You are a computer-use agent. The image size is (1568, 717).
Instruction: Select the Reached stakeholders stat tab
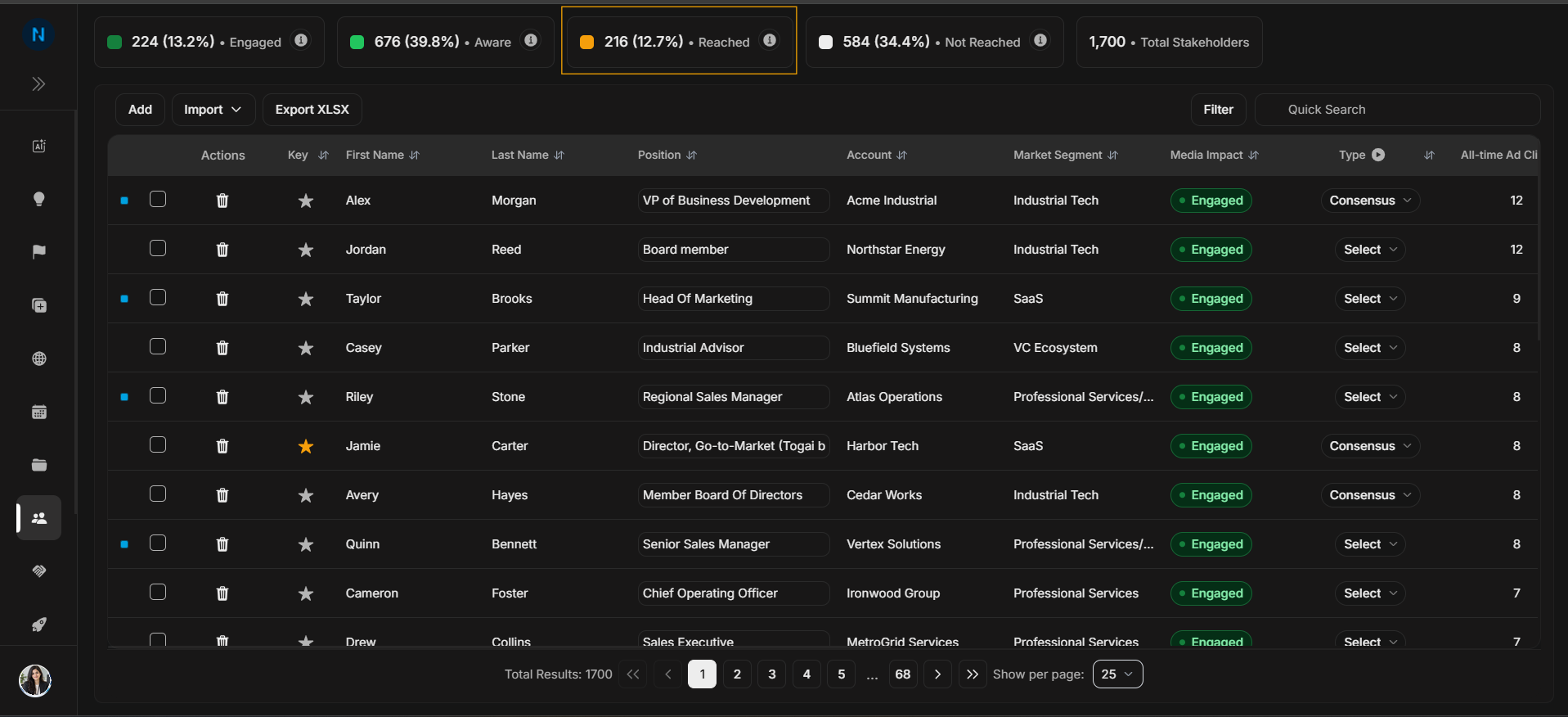point(679,41)
